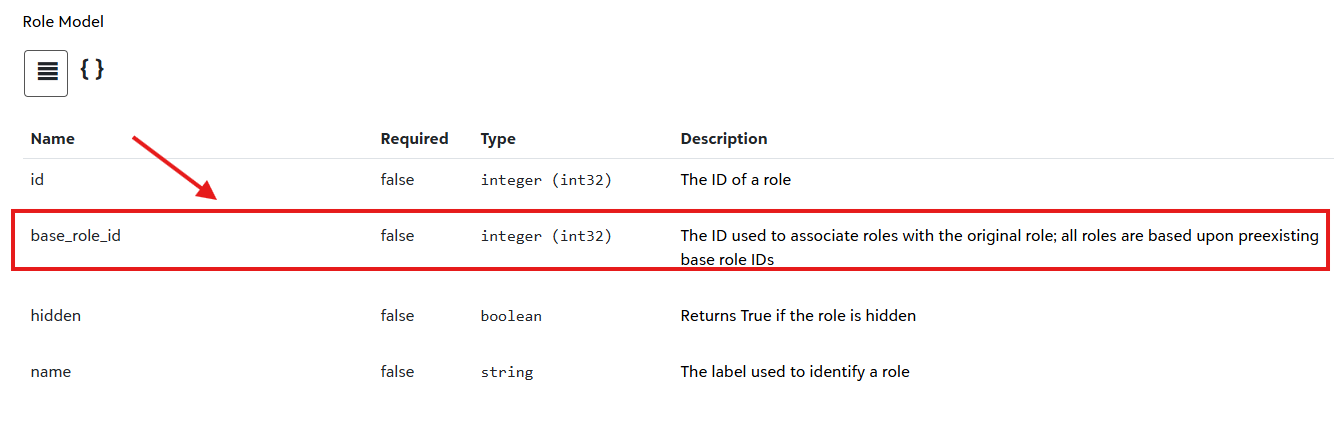
Task: Click the string type for name
Action: 507,372
